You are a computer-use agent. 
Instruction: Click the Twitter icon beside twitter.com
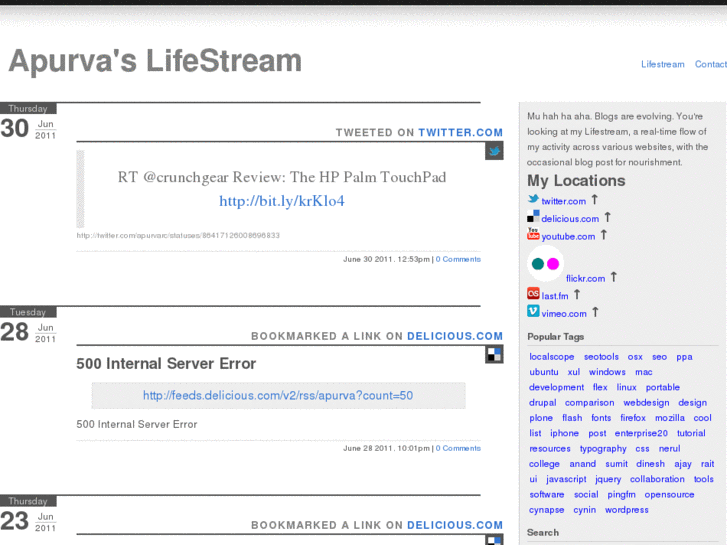(x=533, y=199)
